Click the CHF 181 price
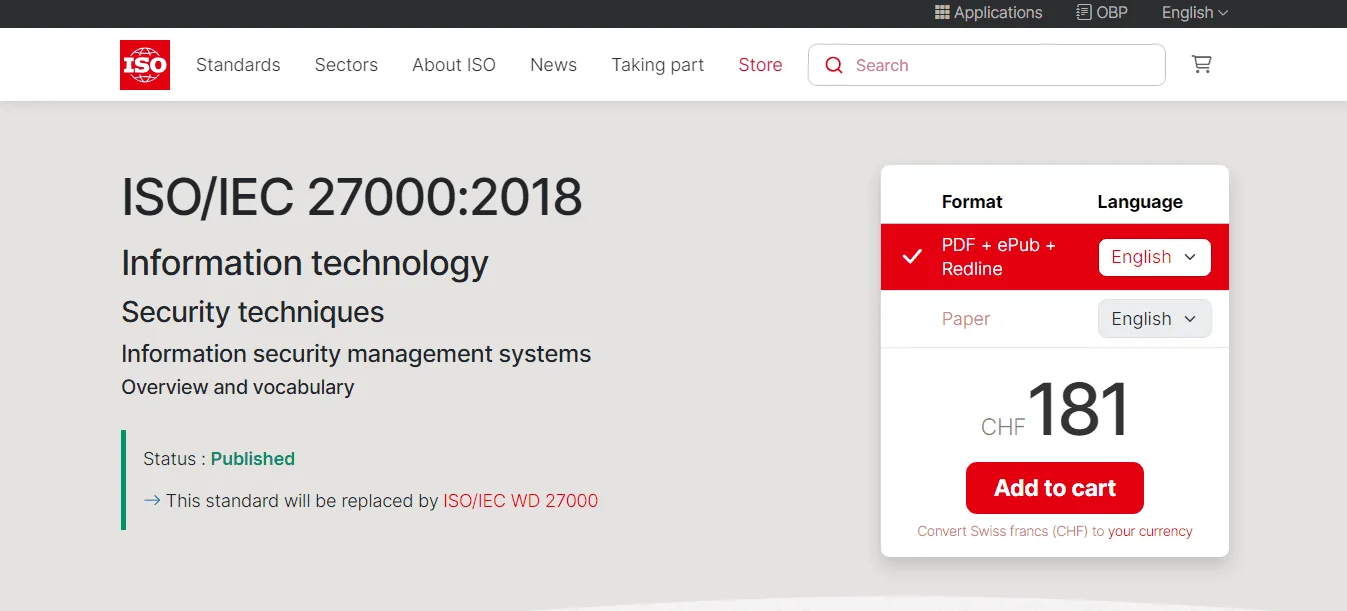This screenshot has width=1347, height=611. pyautogui.click(x=1055, y=410)
